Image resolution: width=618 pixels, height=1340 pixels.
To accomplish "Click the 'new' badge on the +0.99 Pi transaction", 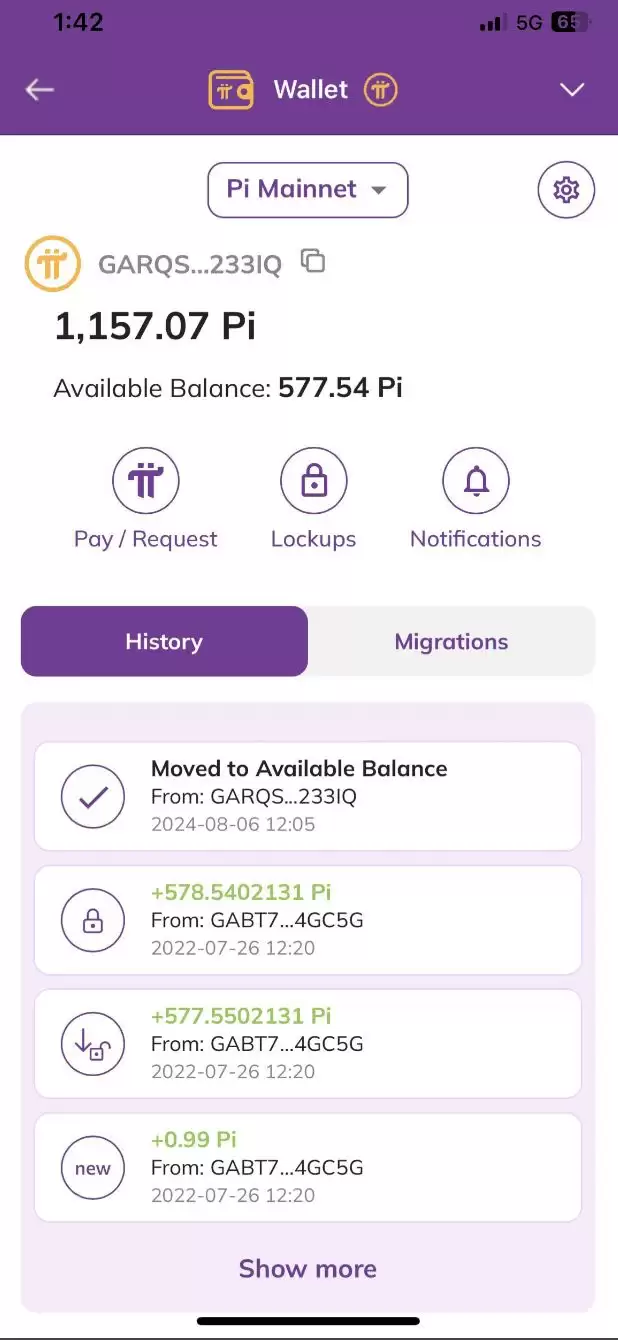I will click(92, 1167).
